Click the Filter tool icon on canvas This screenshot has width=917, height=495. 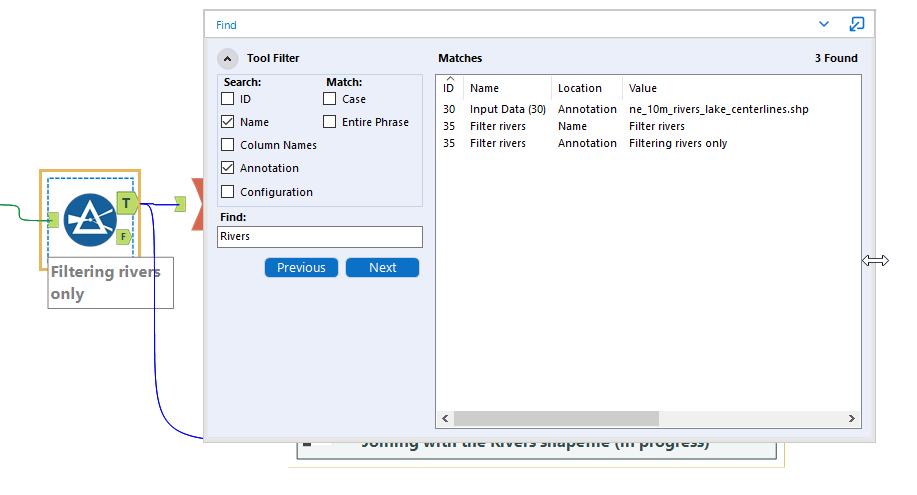89,220
